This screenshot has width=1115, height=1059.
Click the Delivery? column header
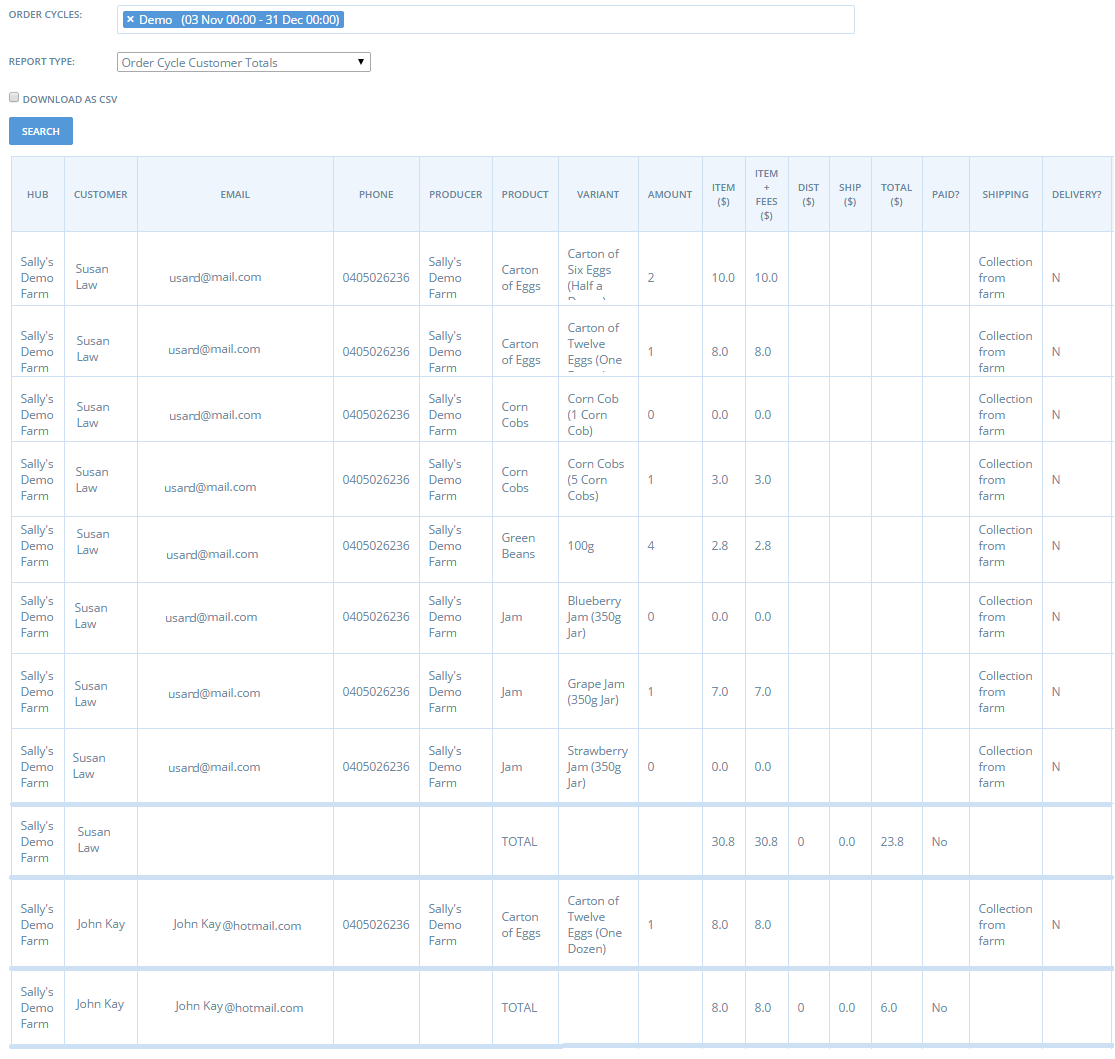click(x=1076, y=194)
